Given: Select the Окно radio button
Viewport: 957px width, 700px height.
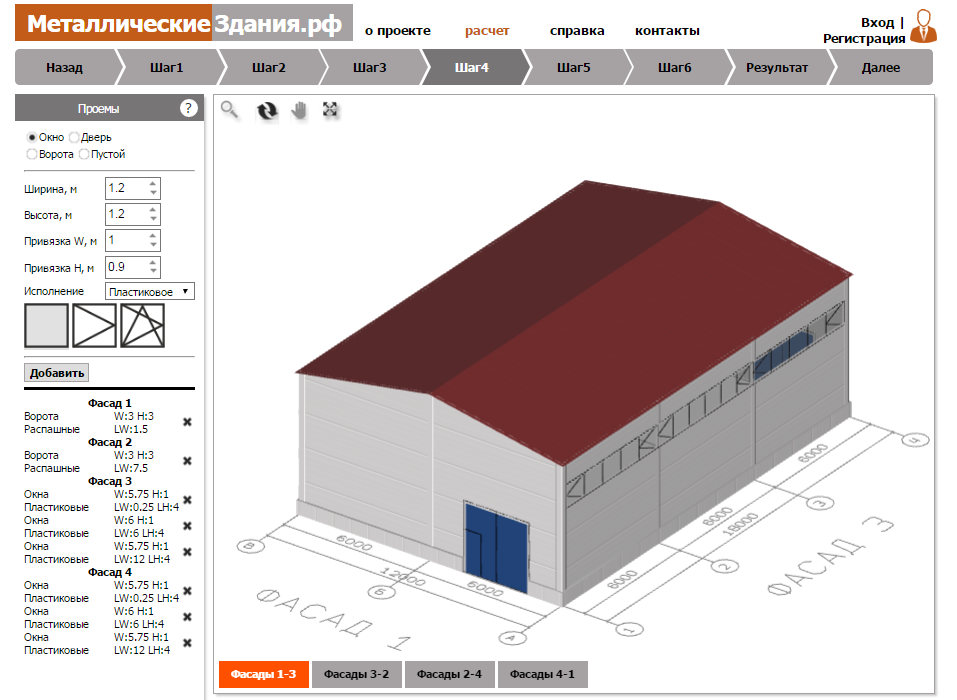Looking at the screenshot, I should (32, 137).
